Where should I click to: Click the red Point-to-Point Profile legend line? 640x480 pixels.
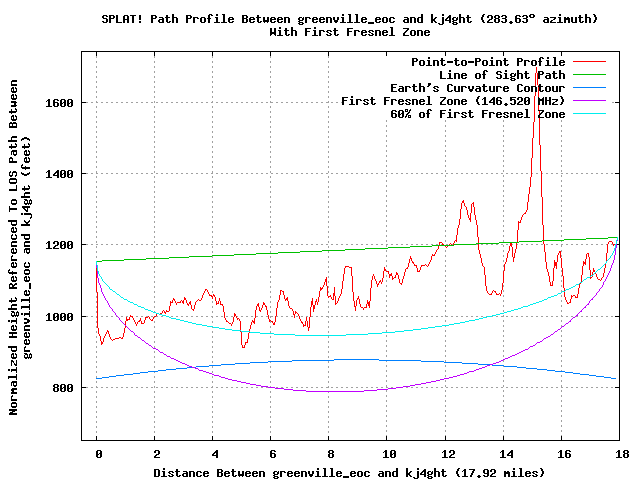point(589,62)
